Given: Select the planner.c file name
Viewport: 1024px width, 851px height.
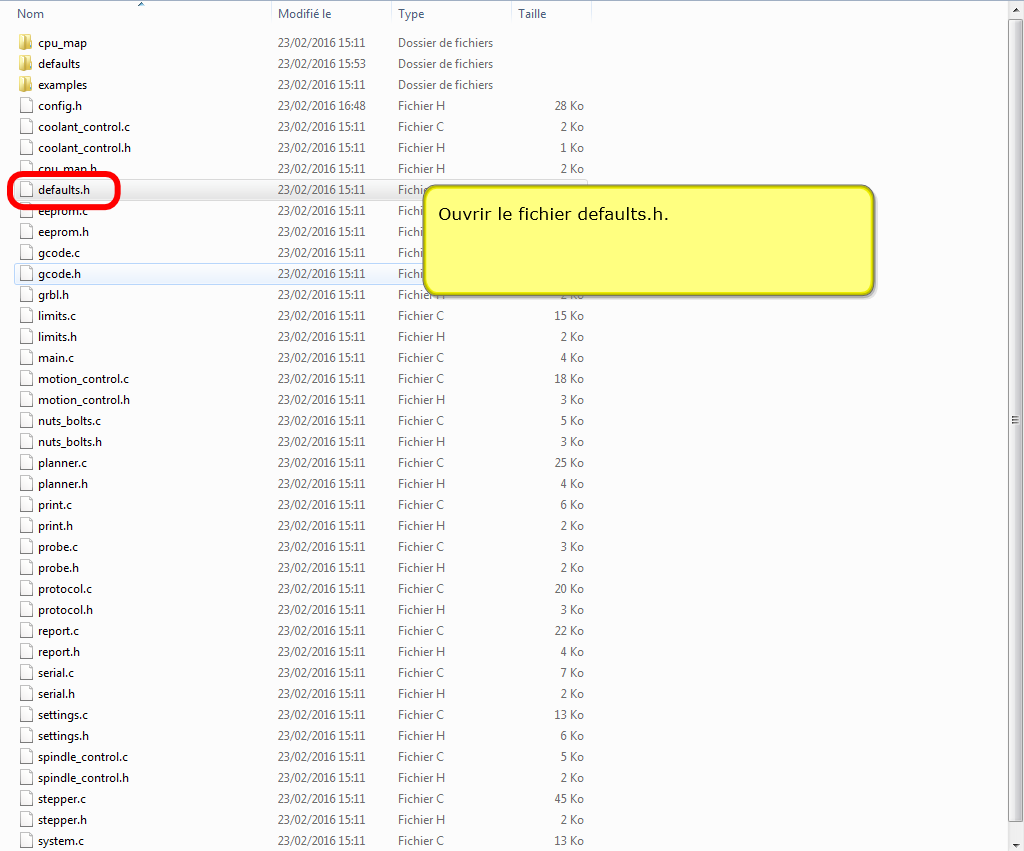Looking at the screenshot, I should pos(62,463).
